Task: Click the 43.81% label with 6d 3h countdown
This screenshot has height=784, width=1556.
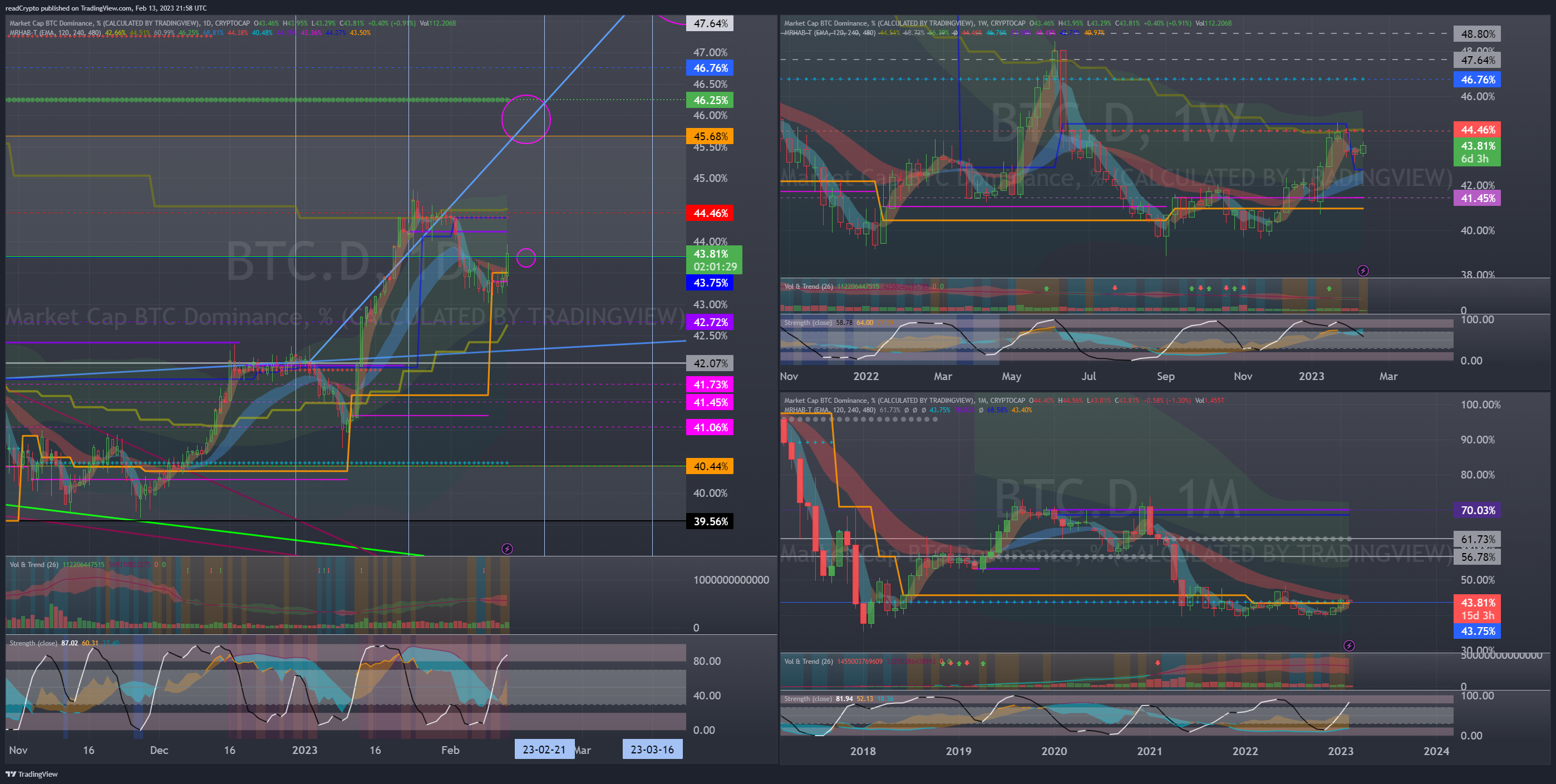Action: click(1477, 151)
